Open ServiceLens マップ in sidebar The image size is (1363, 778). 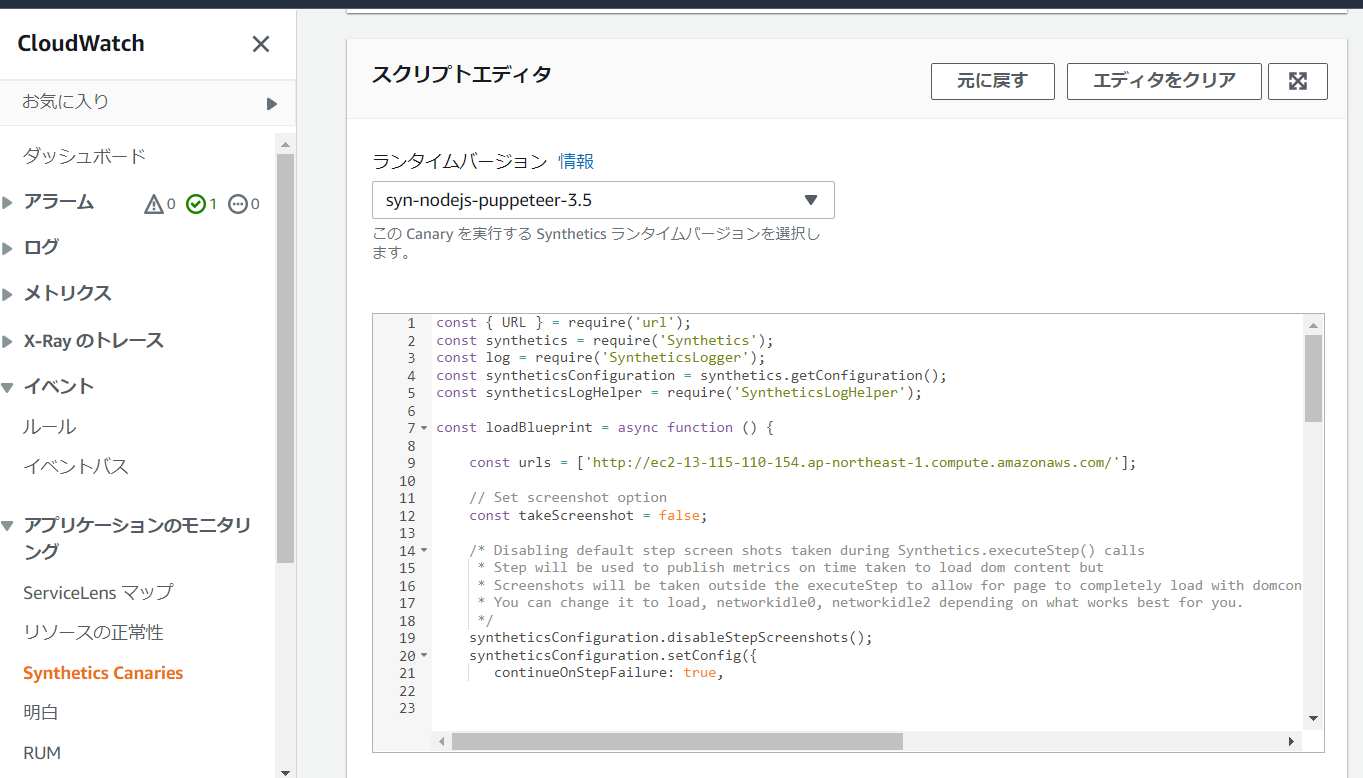[98, 592]
